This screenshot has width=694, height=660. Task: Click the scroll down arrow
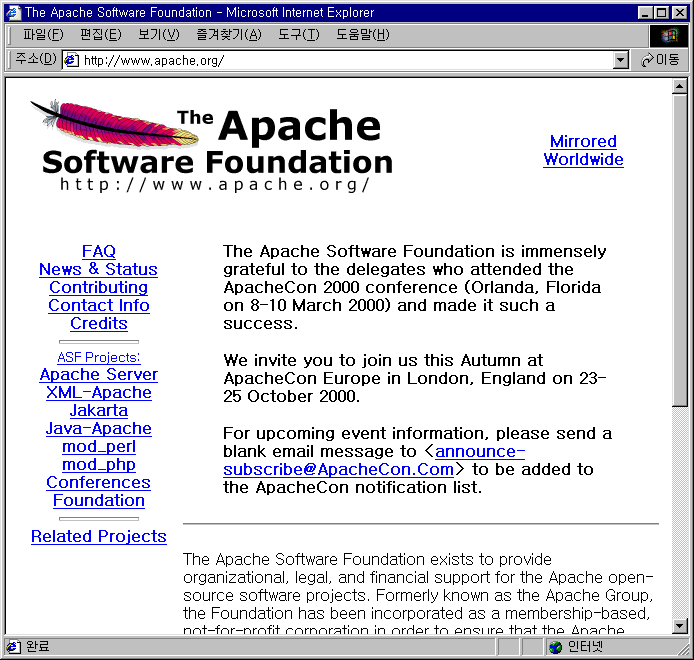point(679,626)
